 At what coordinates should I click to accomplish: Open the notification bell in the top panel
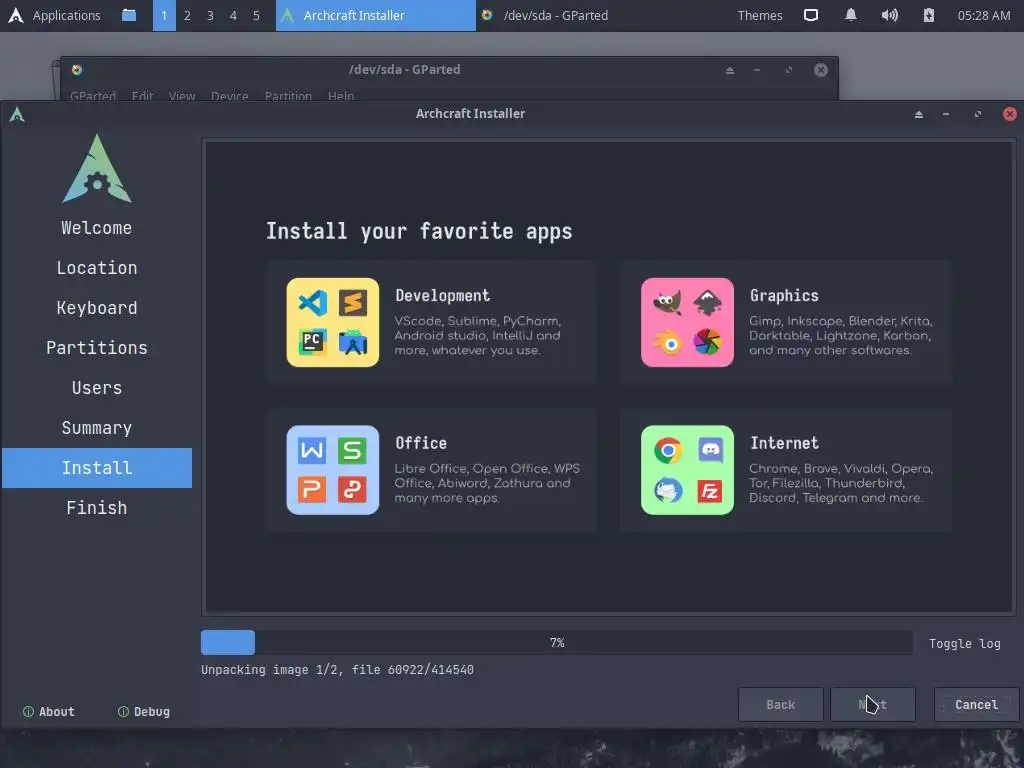[851, 15]
